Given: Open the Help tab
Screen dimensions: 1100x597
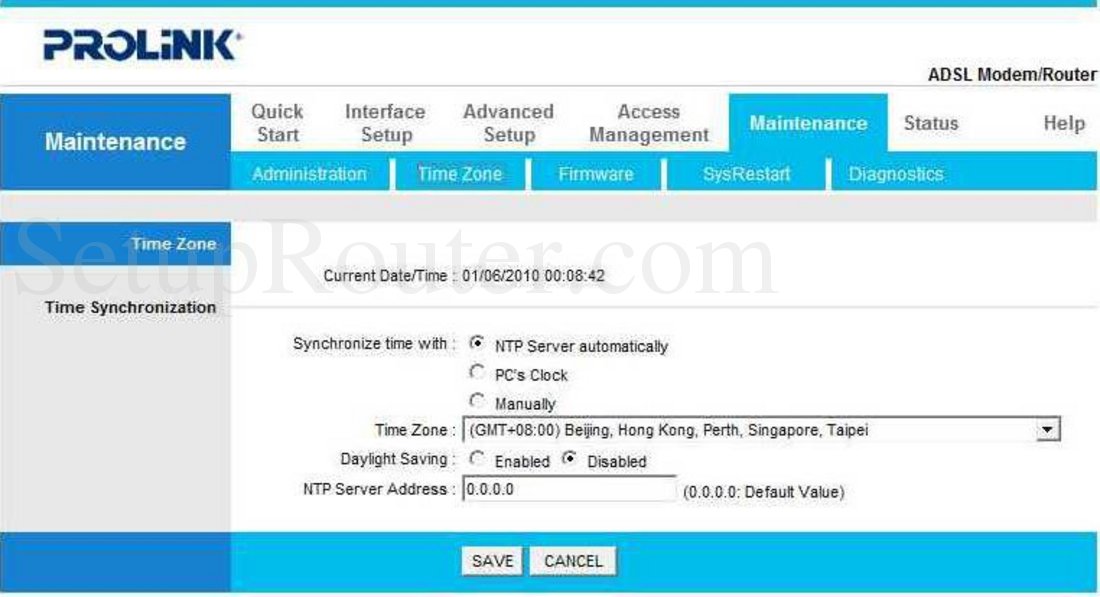Looking at the screenshot, I should [x=1063, y=123].
